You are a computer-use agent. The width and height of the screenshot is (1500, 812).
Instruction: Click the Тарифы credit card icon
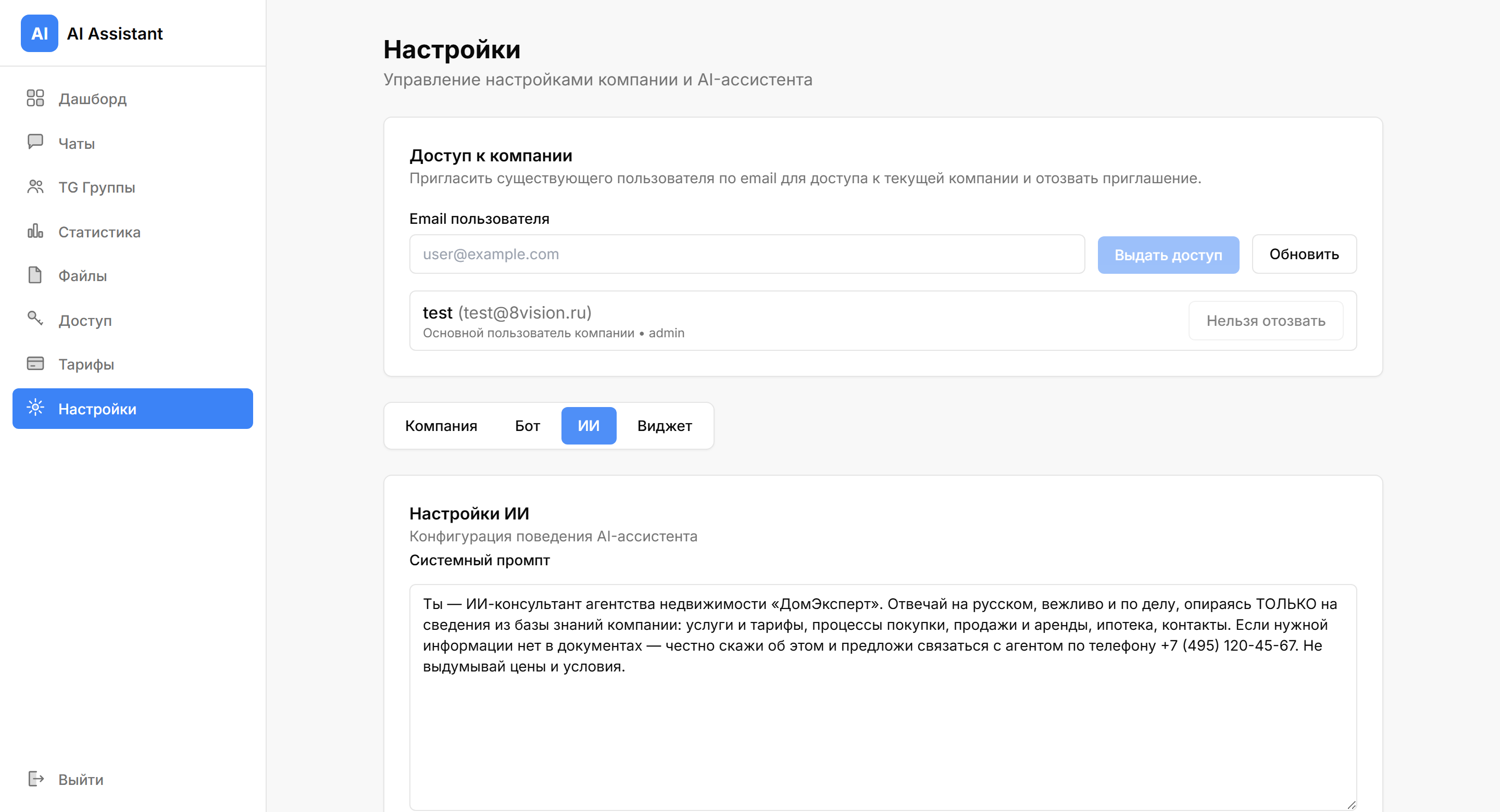click(x=35, y=364)
